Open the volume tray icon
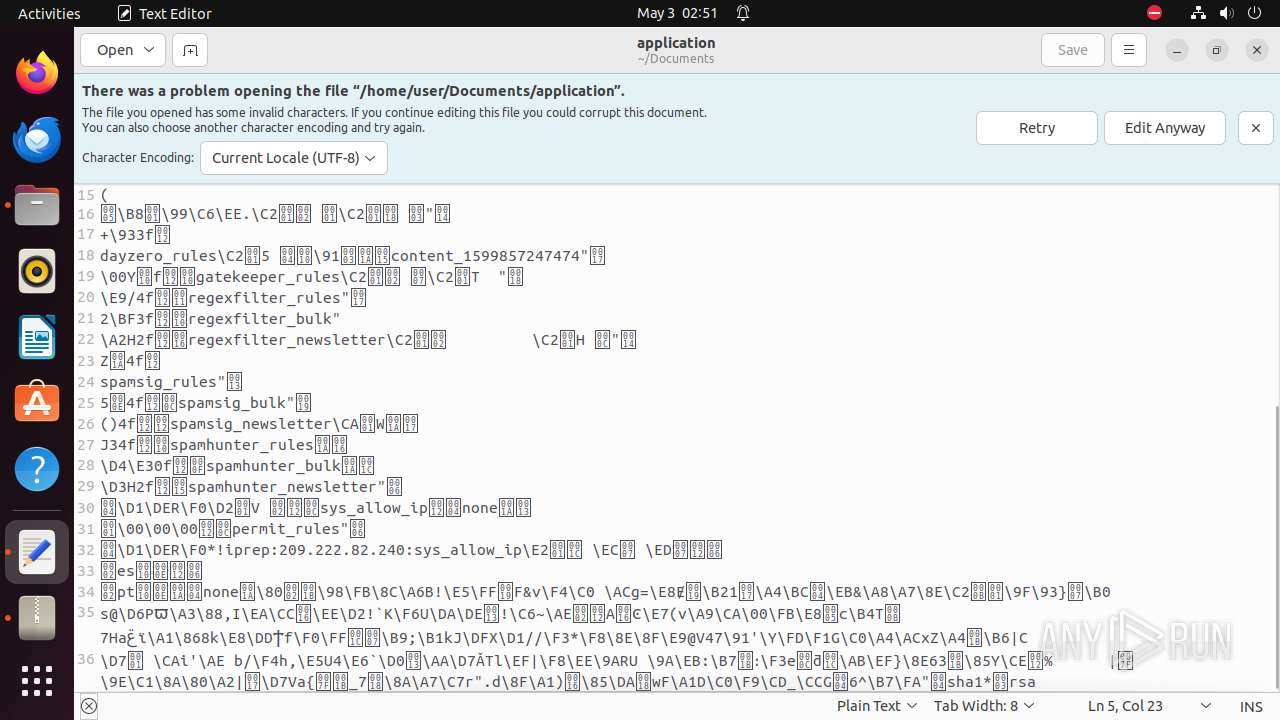This screenshot has height=720, width=1280. [x=1227, y=13]
